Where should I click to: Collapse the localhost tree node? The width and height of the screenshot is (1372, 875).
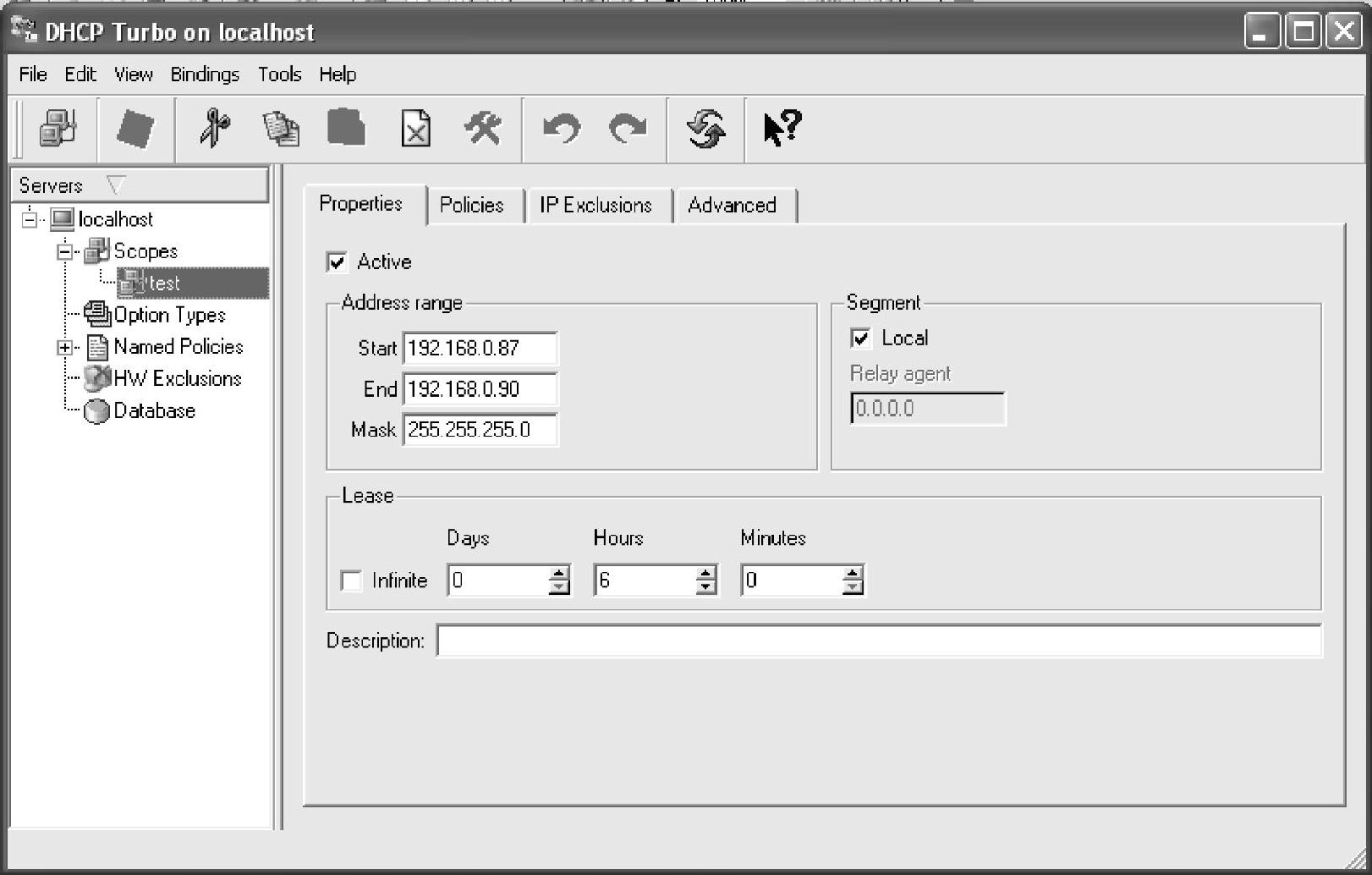[30, 220]
